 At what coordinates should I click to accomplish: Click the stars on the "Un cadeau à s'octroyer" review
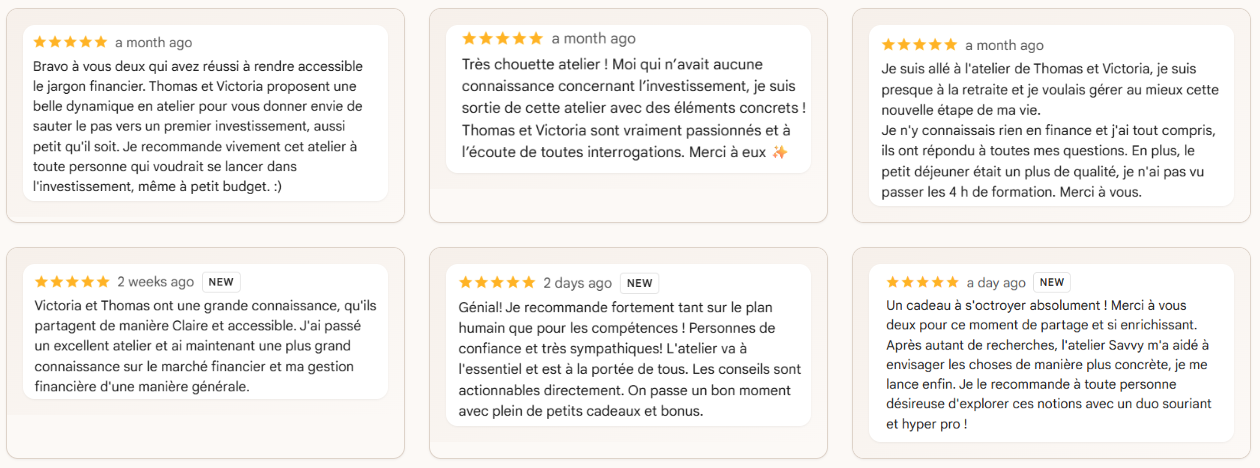pos(922,283)
